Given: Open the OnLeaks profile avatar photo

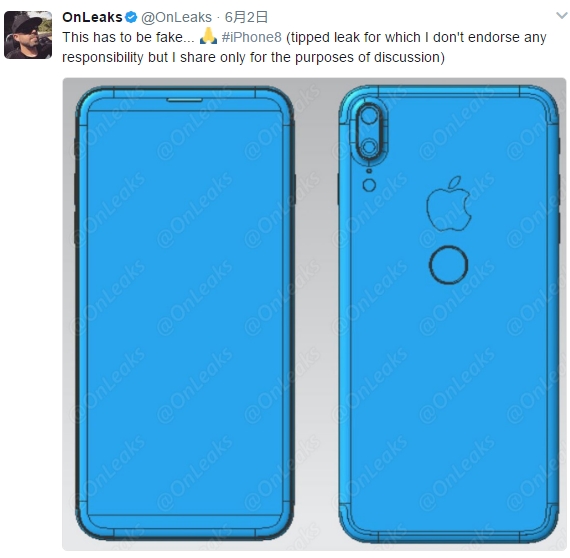Looking at the screenshot, I should (28, 35).
